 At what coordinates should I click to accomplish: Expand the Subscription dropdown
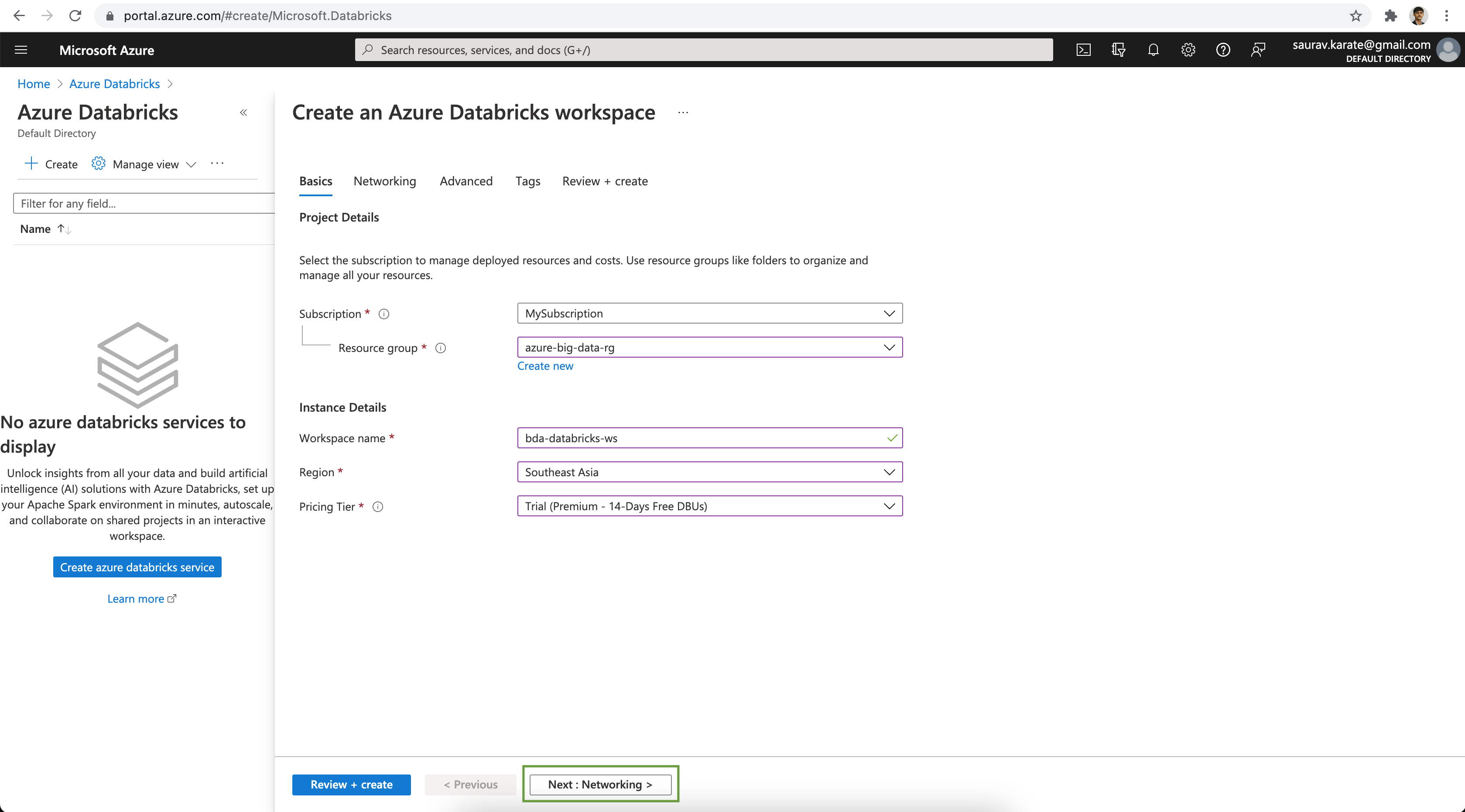coord(889,313)
